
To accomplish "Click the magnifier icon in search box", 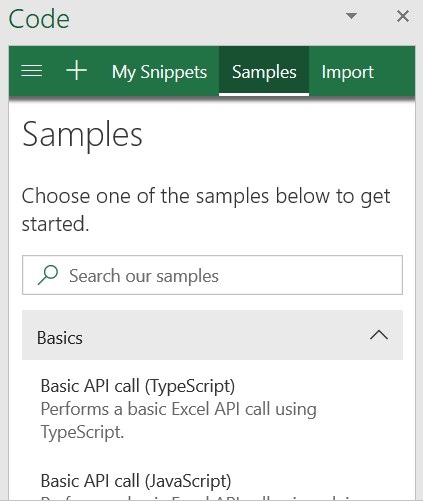I will point(48,275).
